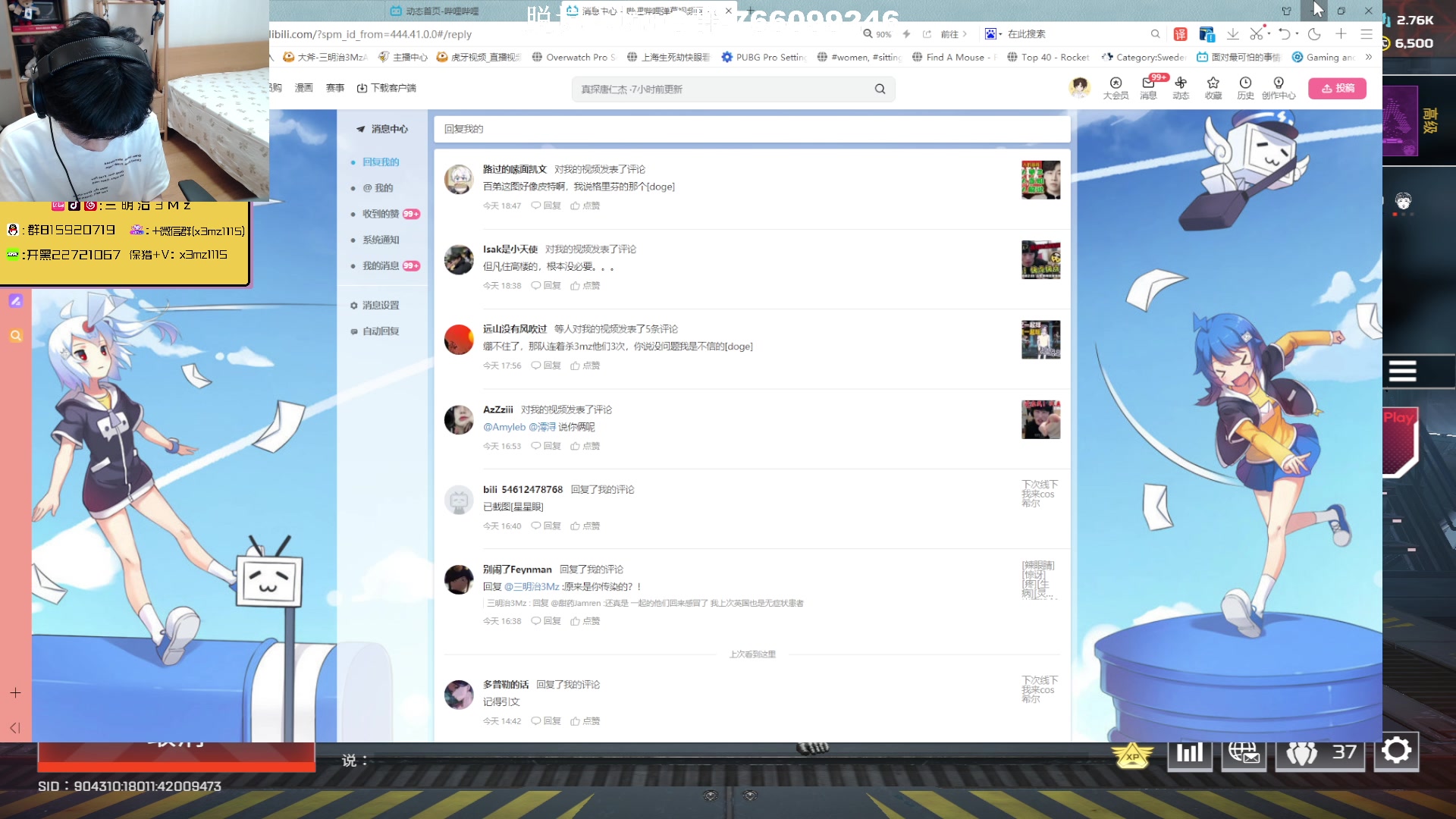This screenshot has width=1456, height=819.
Task: Open the search engine selector dropdown
Action: tap(993, 34)
